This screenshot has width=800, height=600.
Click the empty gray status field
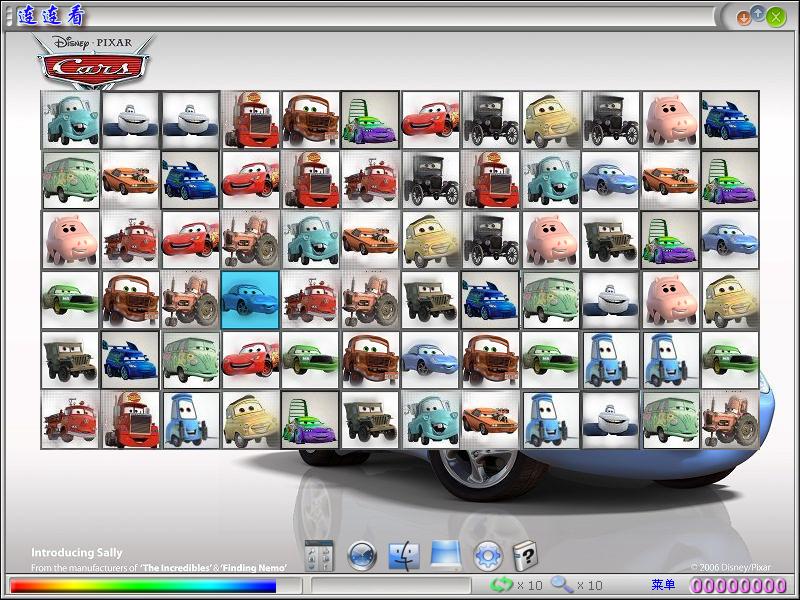click(390, 585)
